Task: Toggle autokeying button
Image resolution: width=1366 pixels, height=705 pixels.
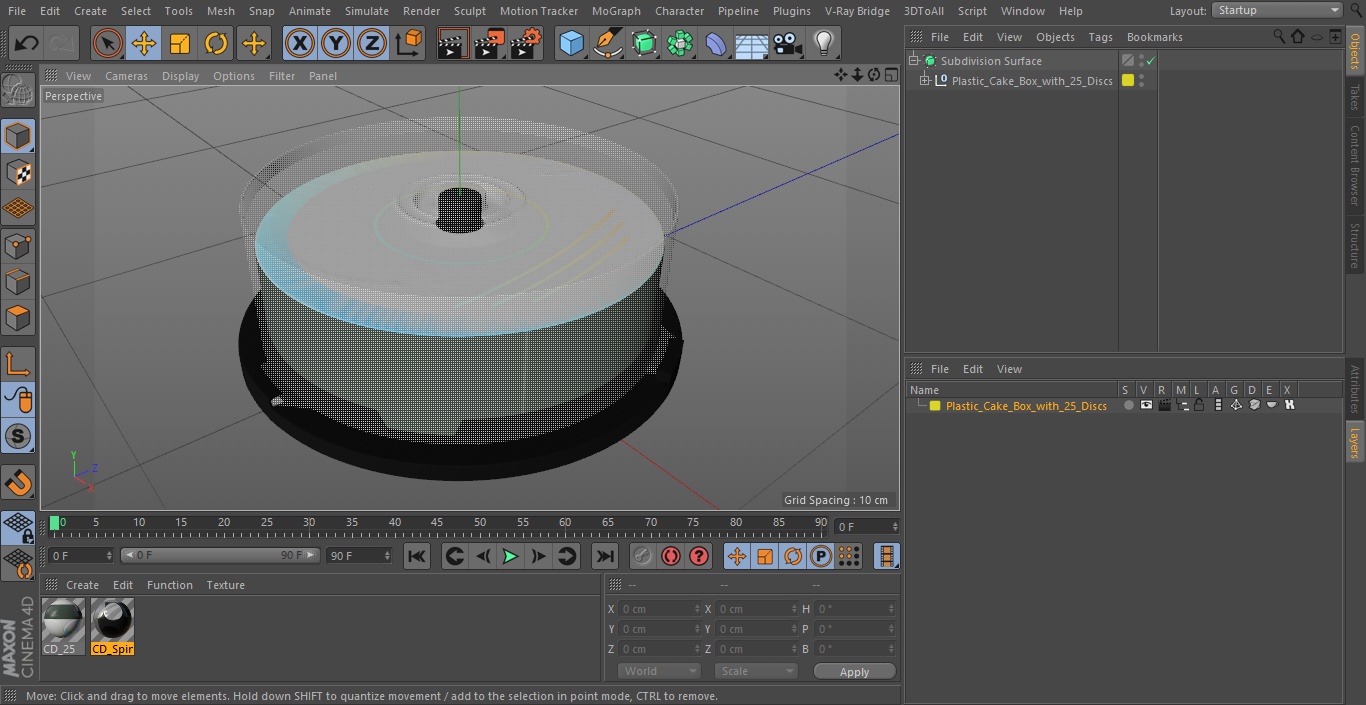Action: [x=671, y=556]
